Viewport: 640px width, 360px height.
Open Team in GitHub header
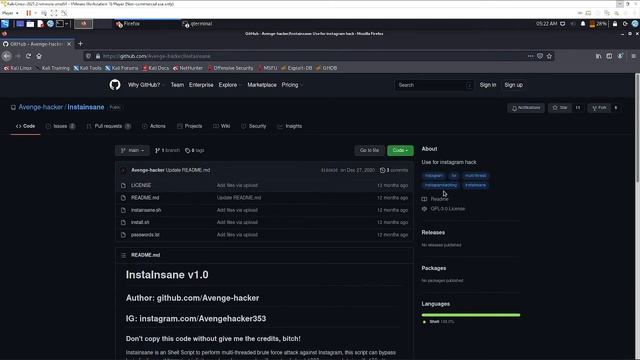coord(177,85)
